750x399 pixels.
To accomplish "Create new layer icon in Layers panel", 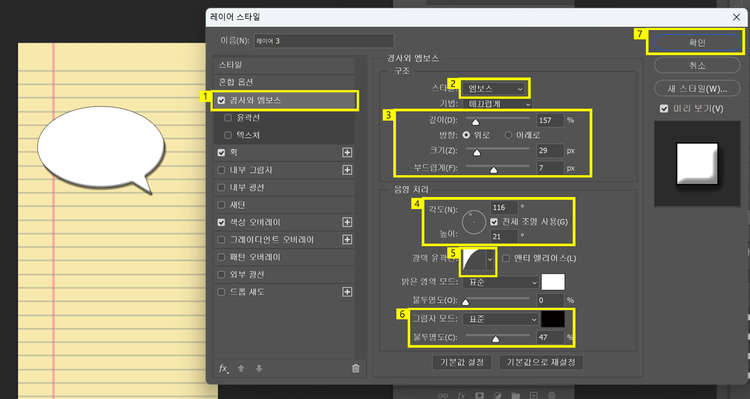I will [x=533, y=395].
